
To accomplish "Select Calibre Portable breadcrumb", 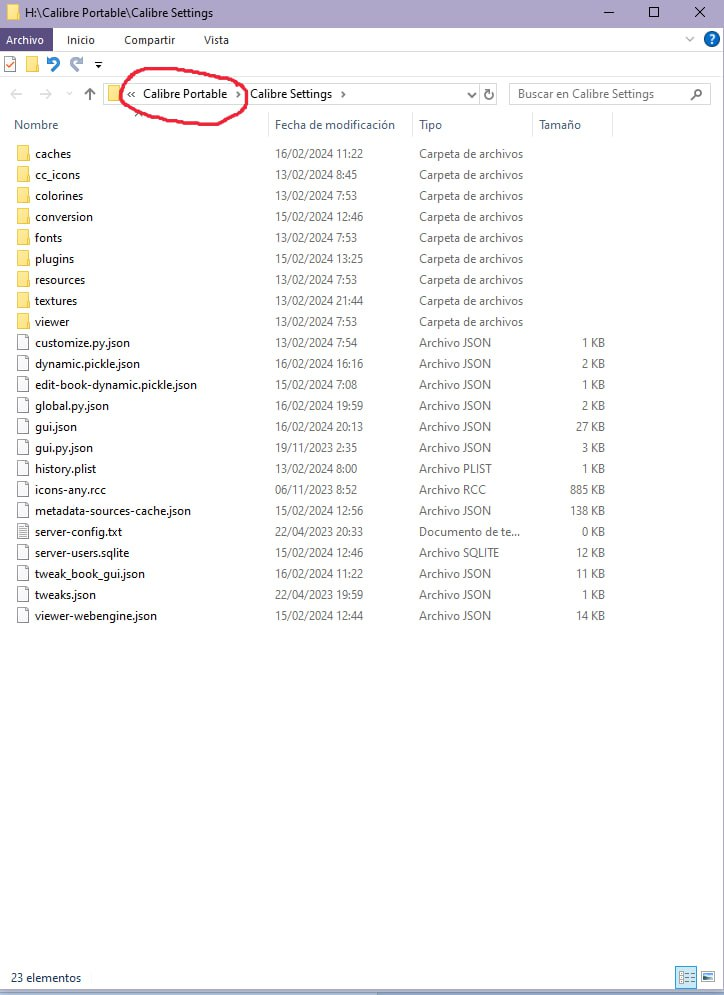I will tap(185, 94).
